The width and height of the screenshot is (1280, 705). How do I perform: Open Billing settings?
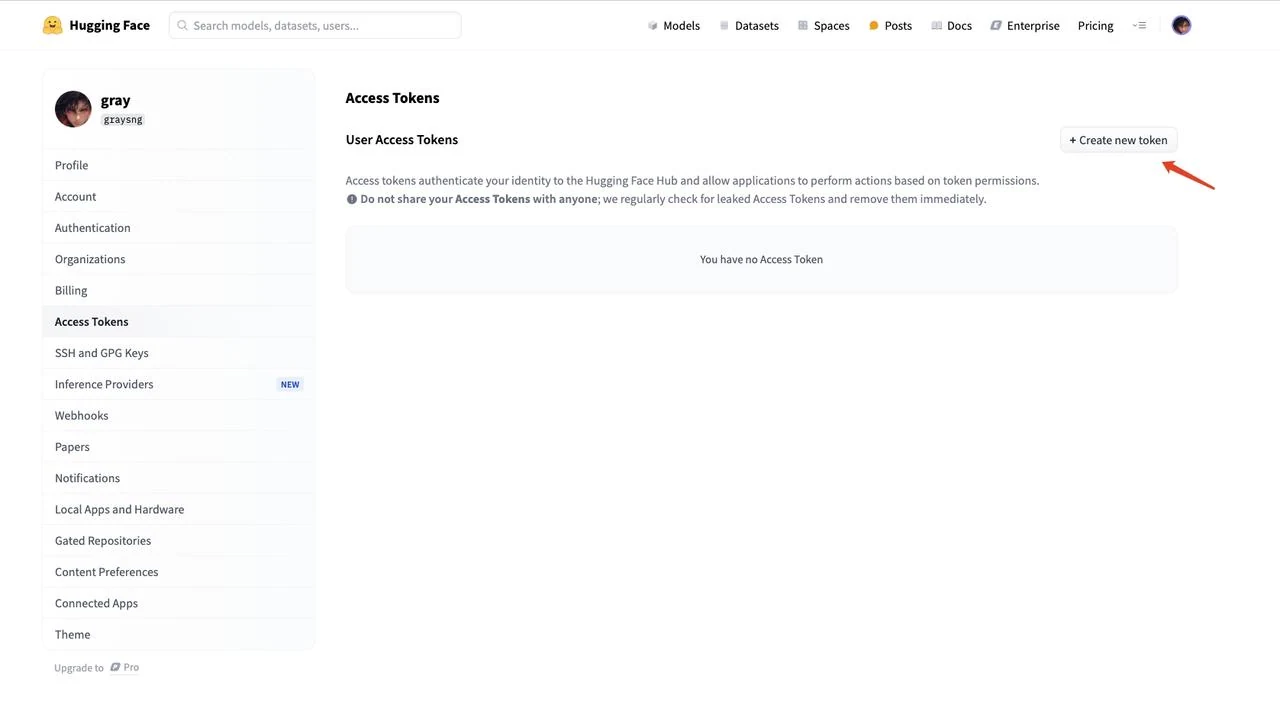(x=178, y=290)
